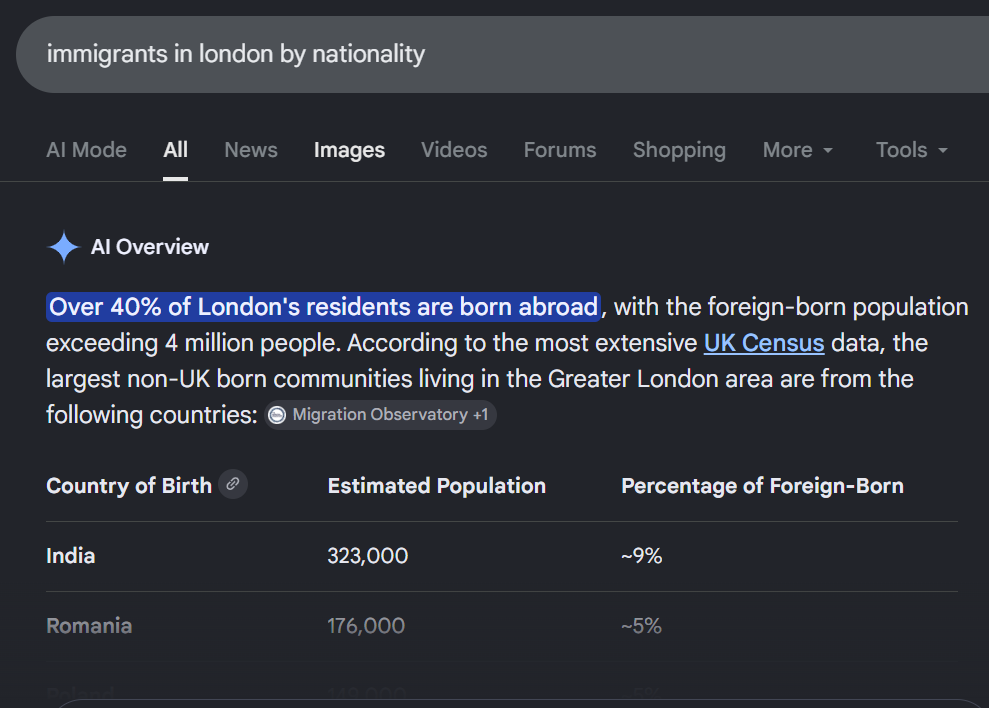Viewport: 989px width, 708px height.
Task: Click the All tab
Action: (175, 150)
